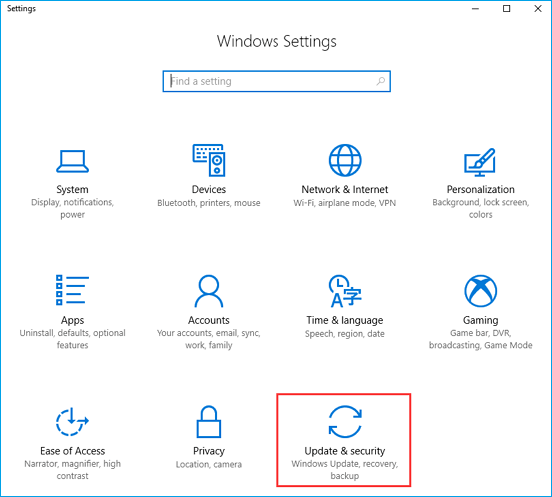Open Time & language clock icon
The height and width of the screenshot is (497, 552).
point(345,291)
